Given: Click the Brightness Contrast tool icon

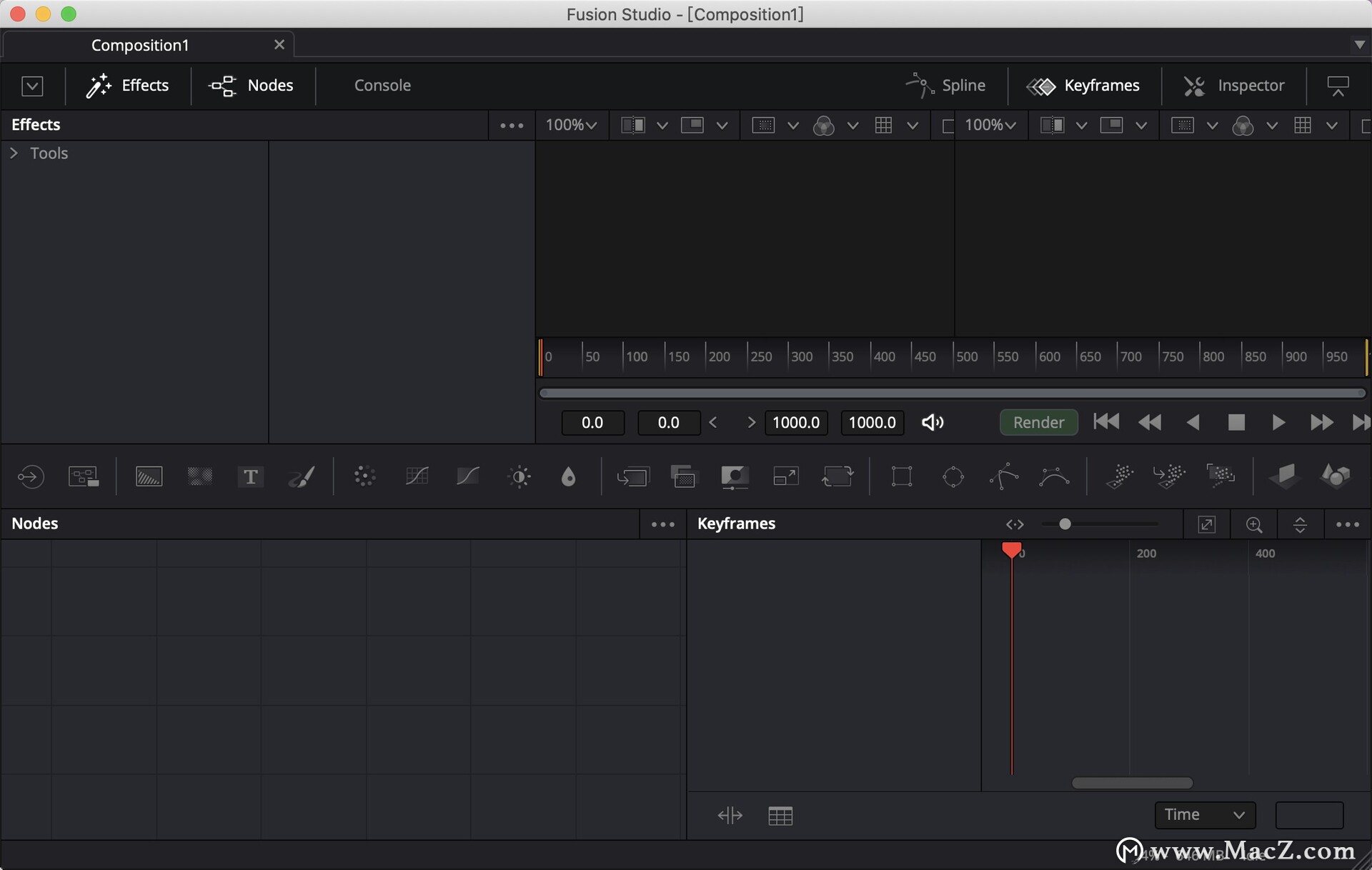Looking at the screenshot, I should [520, 476].
